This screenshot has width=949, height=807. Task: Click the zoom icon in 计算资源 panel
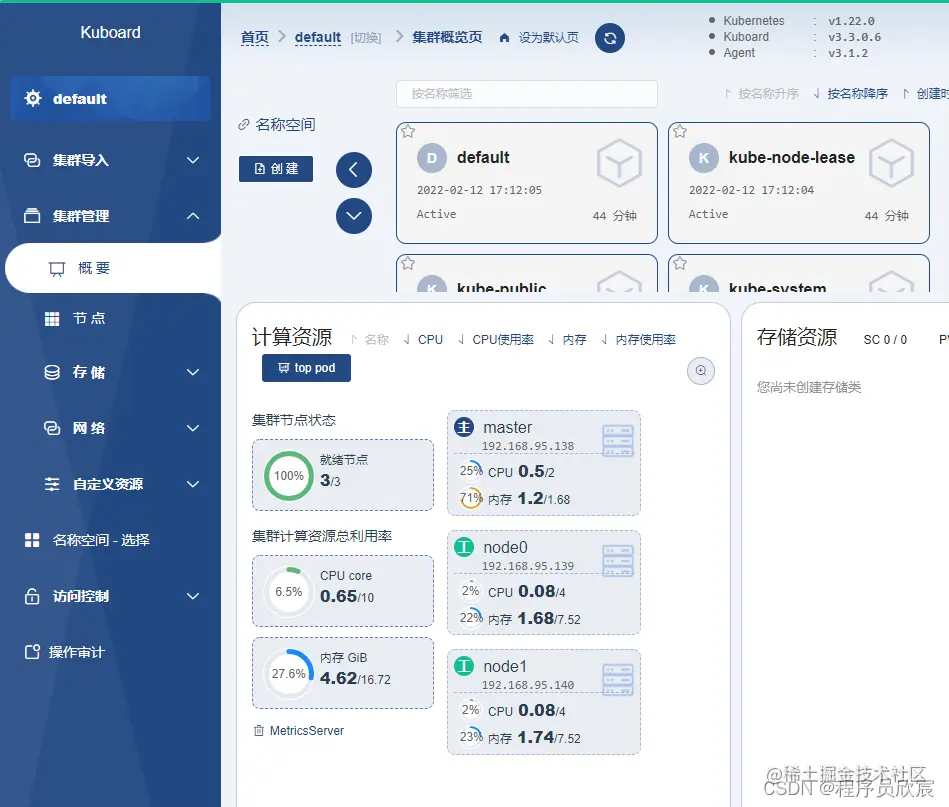[701, 371]
